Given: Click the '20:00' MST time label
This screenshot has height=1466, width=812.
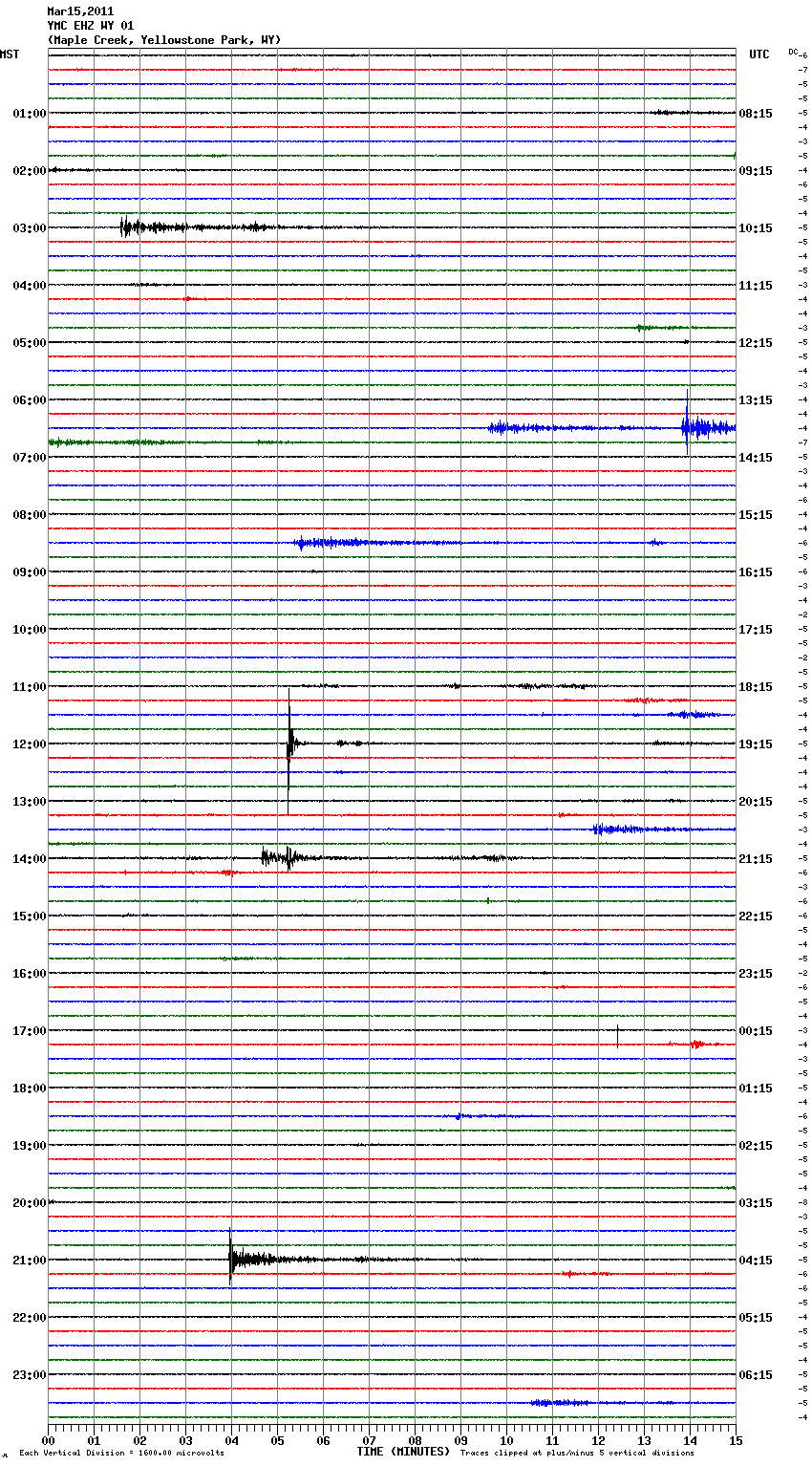Looking at the screenshot, I should pyautogui.click(x=30, y=1203).
